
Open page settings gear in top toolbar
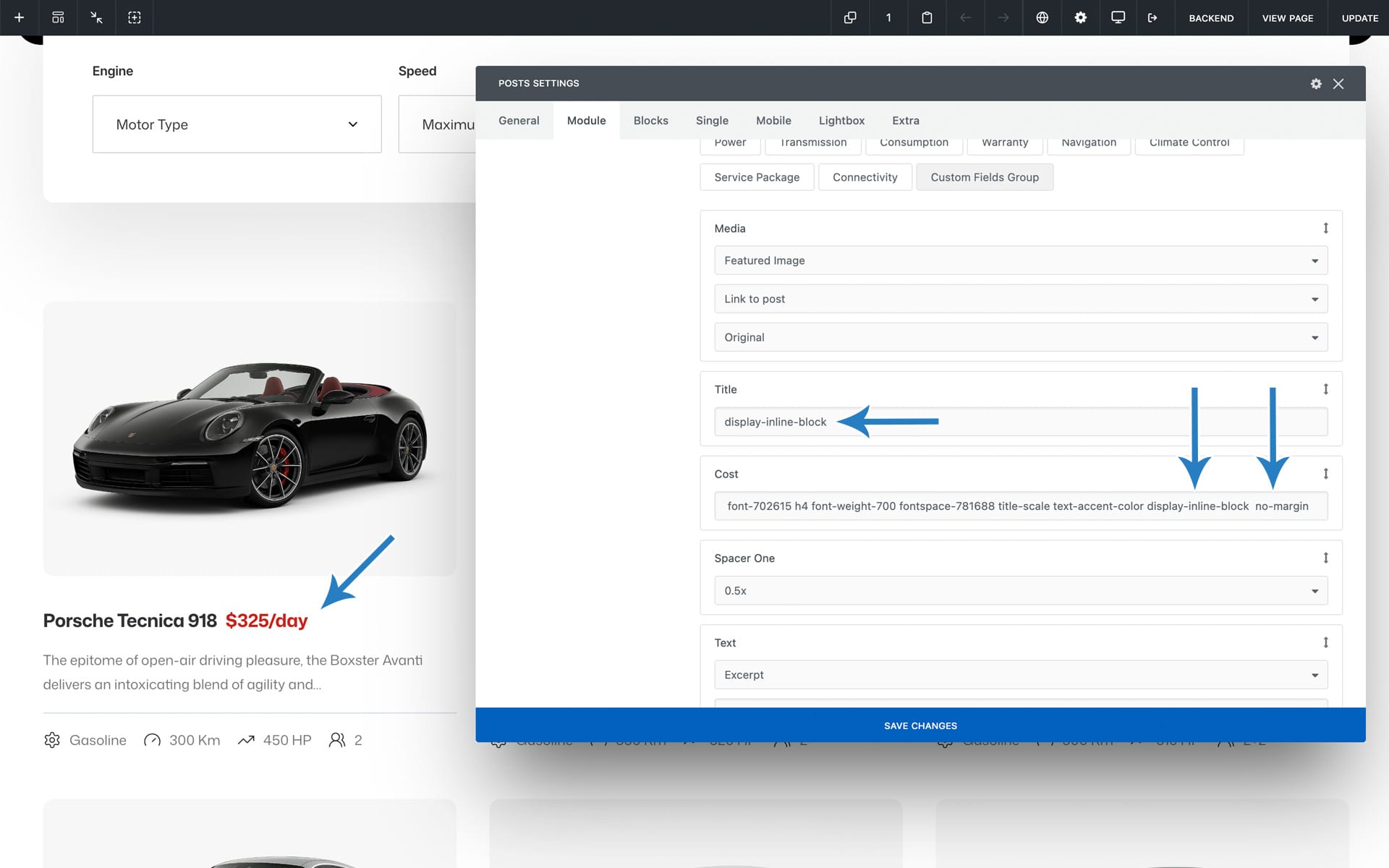[1080, 17]
